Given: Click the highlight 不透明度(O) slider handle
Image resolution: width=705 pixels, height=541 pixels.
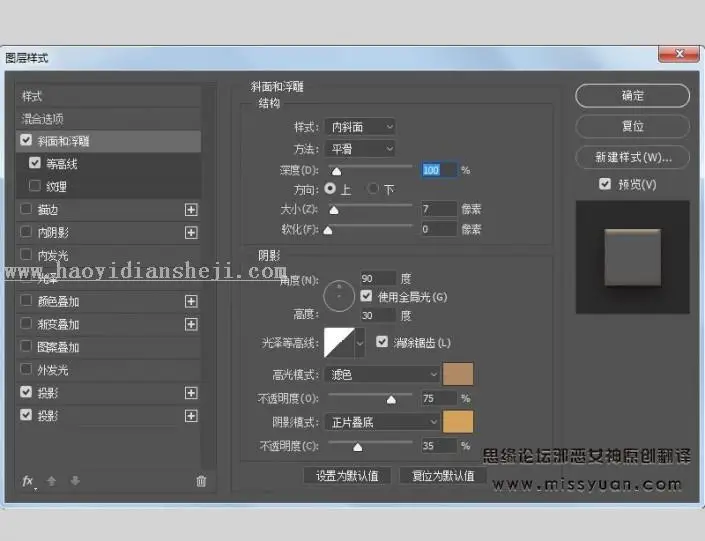Looking at the screenshot, I should [391, 399].
